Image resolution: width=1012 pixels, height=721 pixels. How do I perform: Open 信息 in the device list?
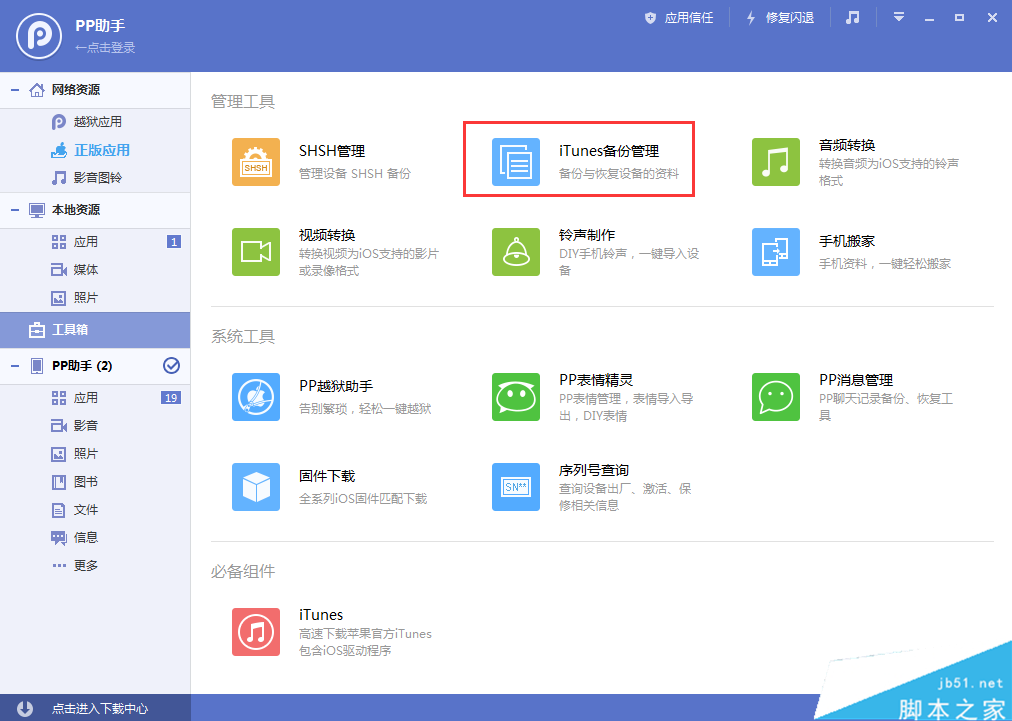pyautogui.click(x=96, y=538)
